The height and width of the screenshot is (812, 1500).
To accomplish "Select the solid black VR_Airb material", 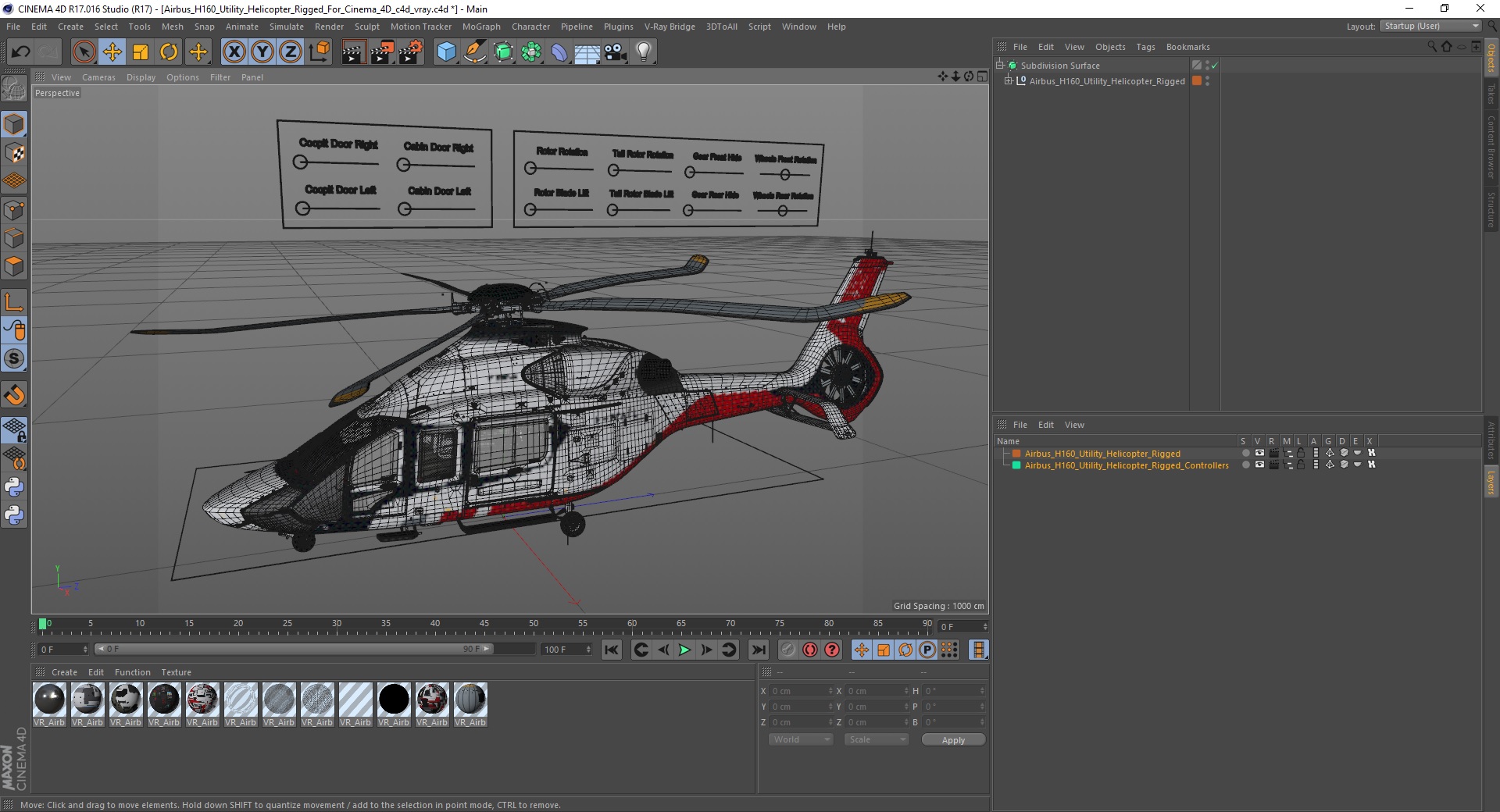I will click(394, 699).
